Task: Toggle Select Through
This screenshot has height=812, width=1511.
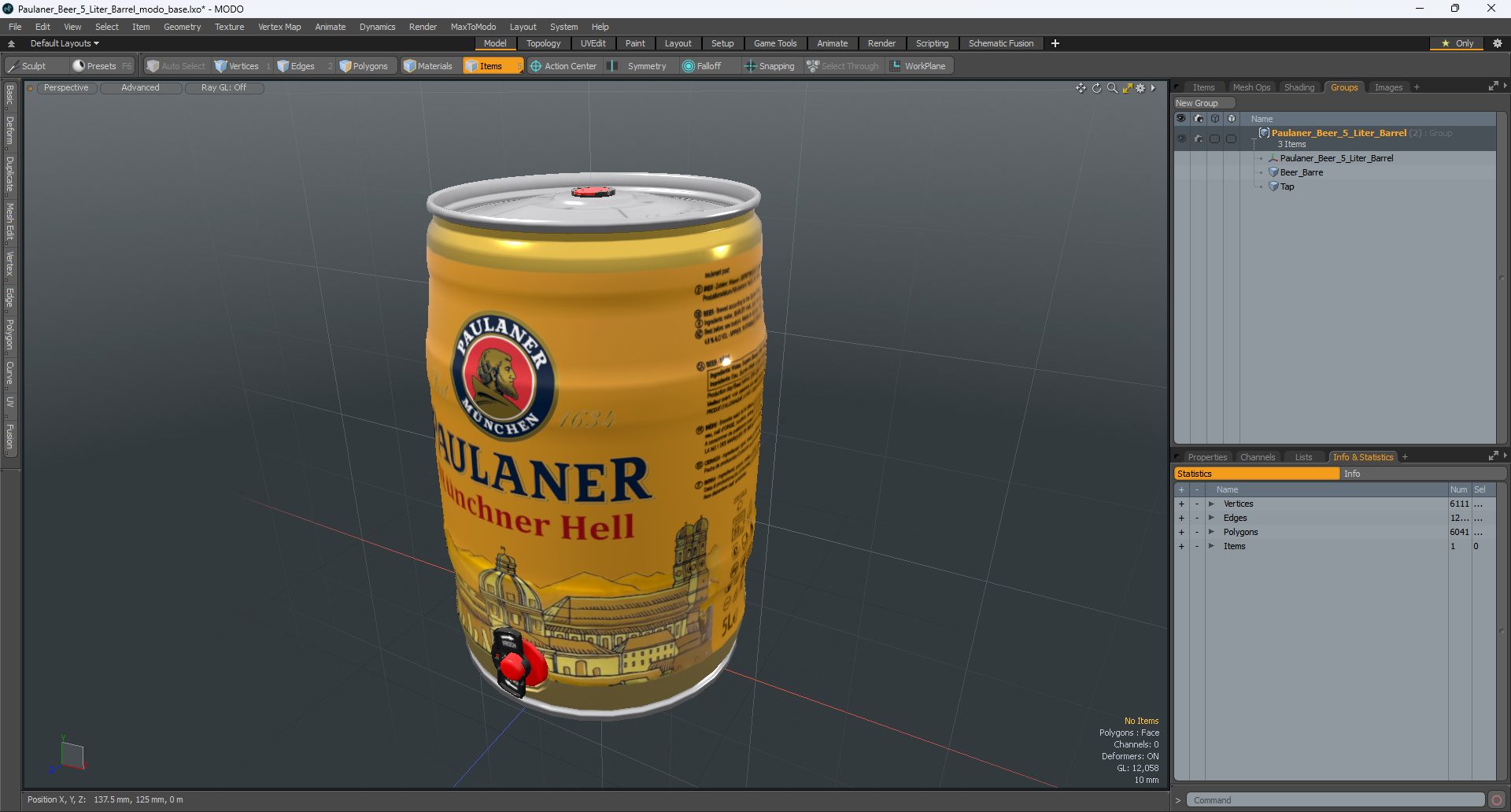Action: (843, 66)
